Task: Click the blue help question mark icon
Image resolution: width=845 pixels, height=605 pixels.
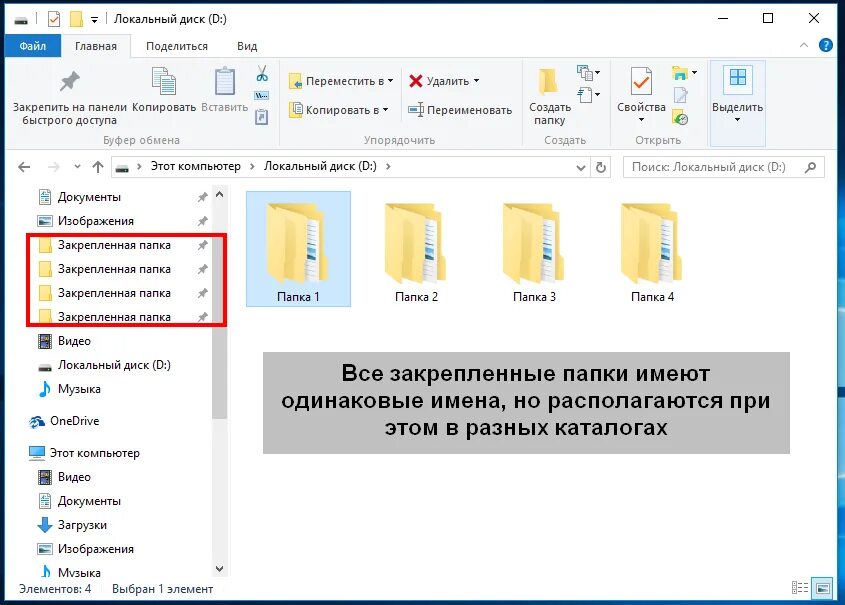Action: pyautogui.click(x=826, y=45)
